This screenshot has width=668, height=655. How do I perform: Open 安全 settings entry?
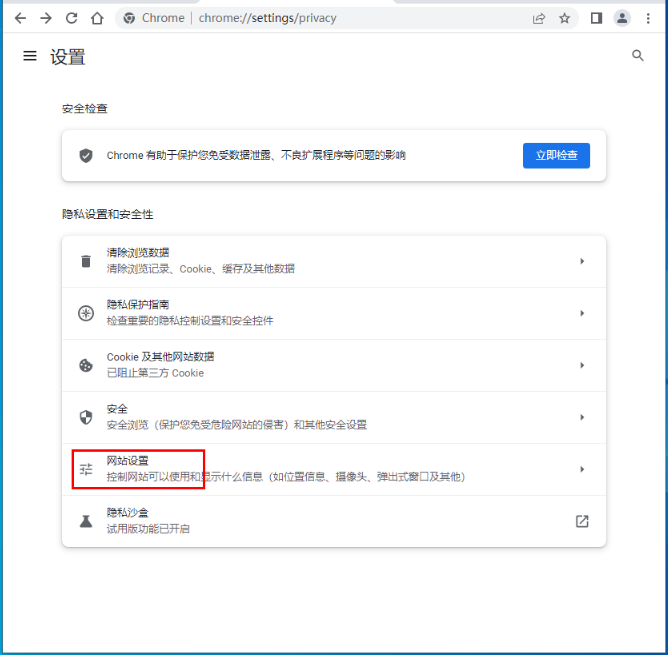pyautogui.click(x=334, y=417)
